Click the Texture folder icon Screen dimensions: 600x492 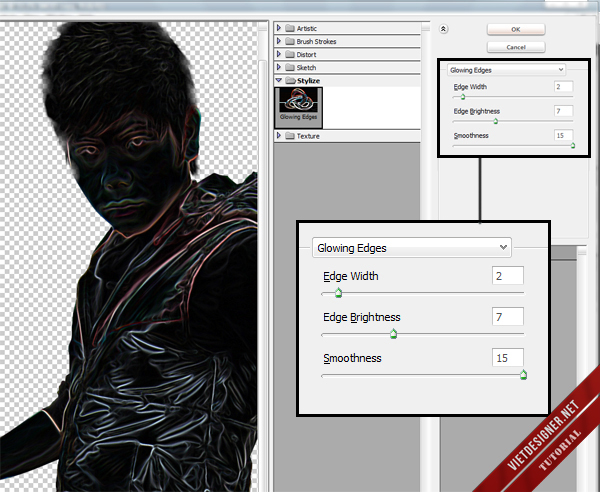coord(290,136)
